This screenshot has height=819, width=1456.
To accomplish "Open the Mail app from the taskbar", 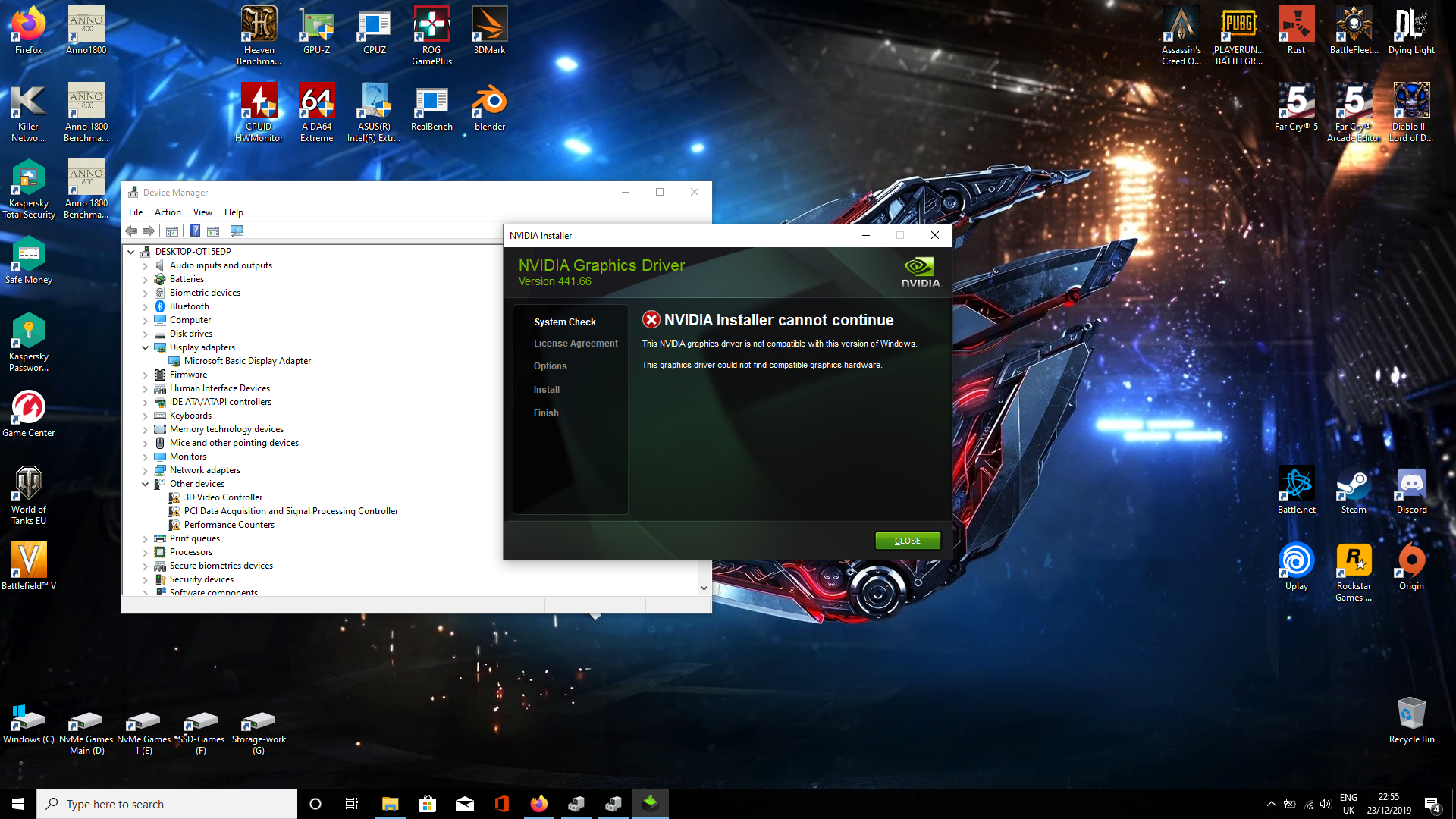I will [464, 804].
